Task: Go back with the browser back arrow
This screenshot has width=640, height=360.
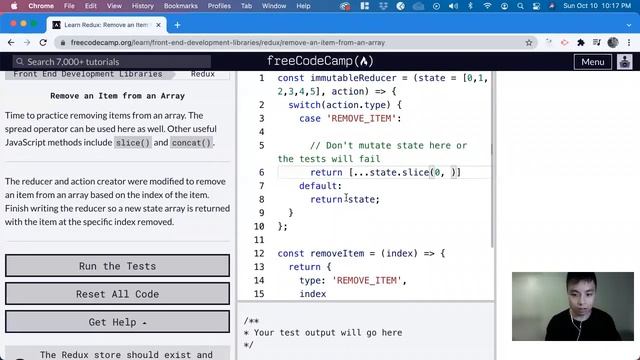Action: 11,42
